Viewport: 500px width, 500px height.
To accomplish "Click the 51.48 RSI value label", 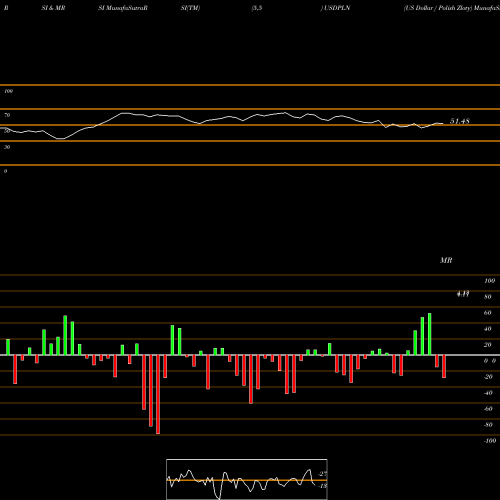I will 460,121.
